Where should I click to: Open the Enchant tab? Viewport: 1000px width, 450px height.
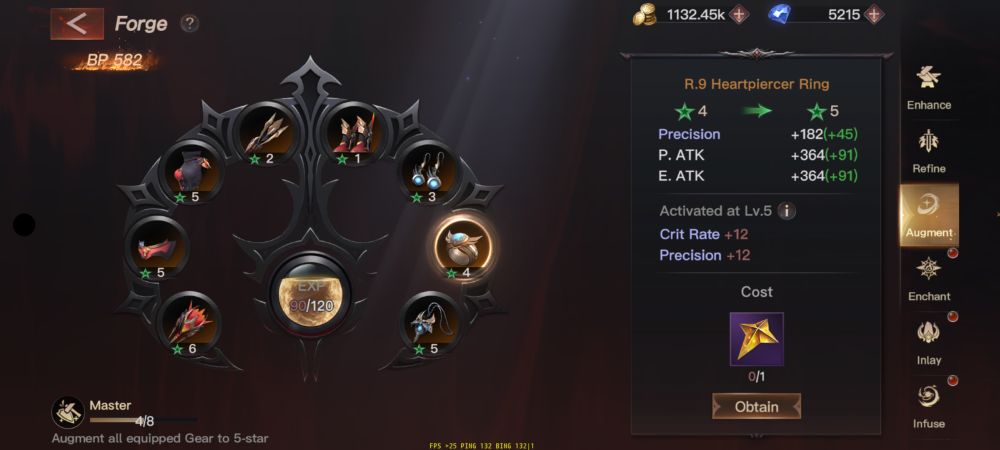tap(929, 279)
